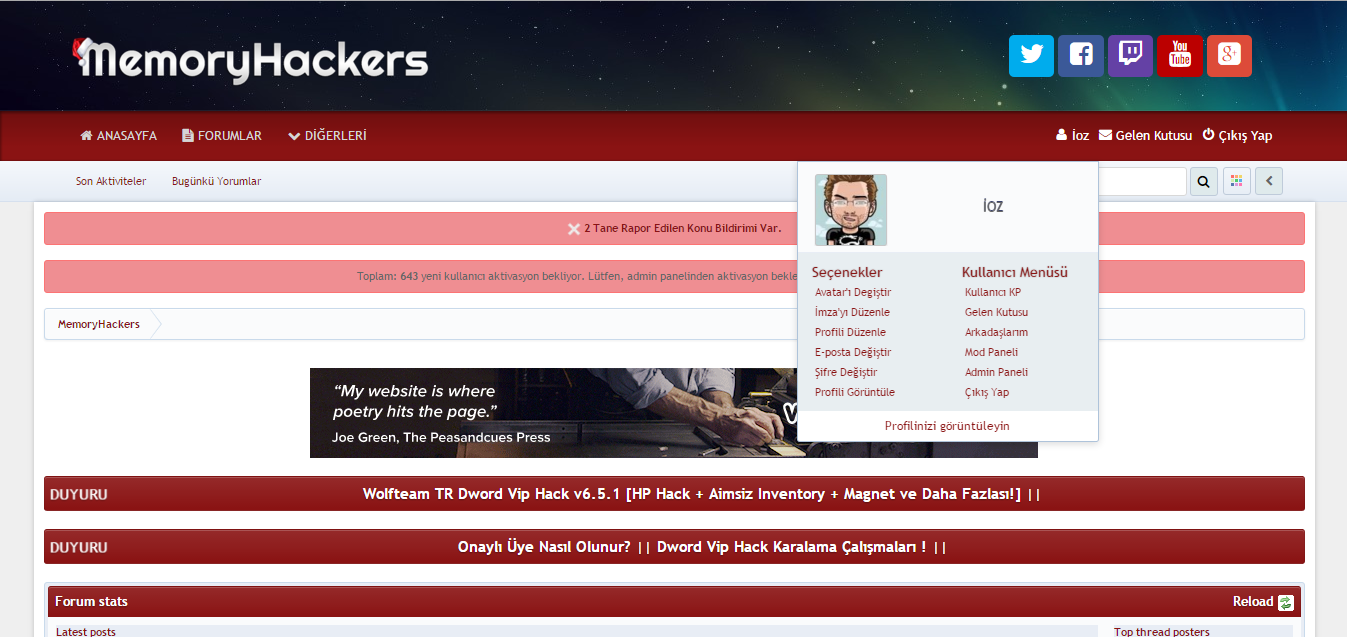Open Son Aktiviteler
This screenshot has width=1347, height=637.
click(111, 182)
